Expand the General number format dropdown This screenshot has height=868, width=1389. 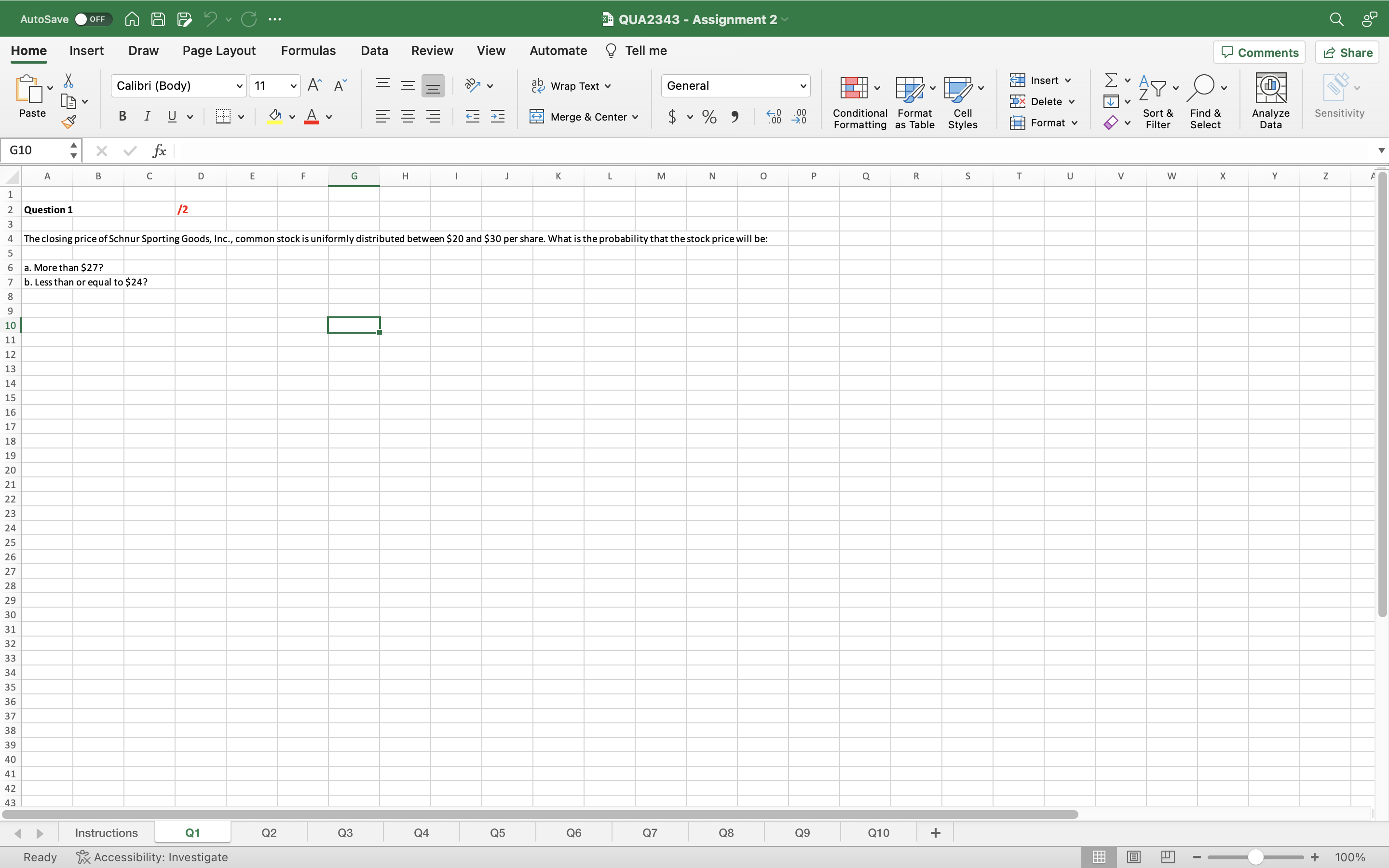point(803,86)
